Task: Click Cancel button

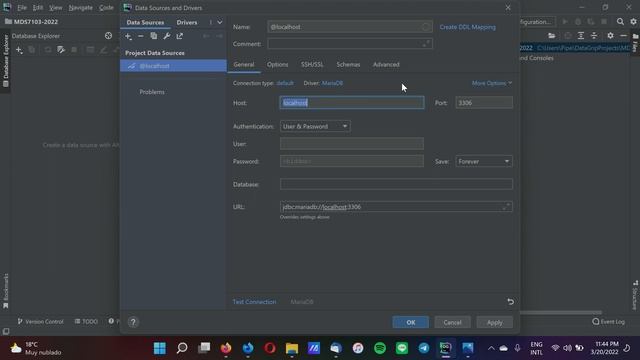Action: pyautogui.click(x=452, y=322)
